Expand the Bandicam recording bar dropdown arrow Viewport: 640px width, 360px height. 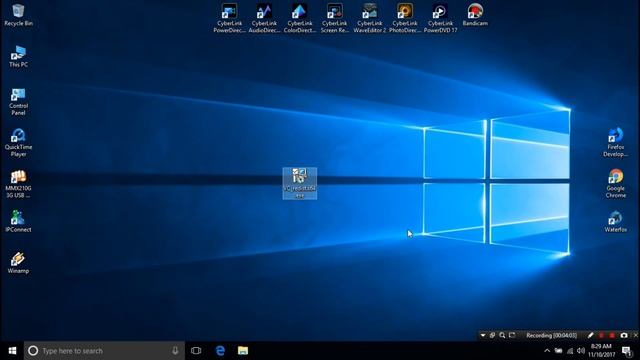483,335
